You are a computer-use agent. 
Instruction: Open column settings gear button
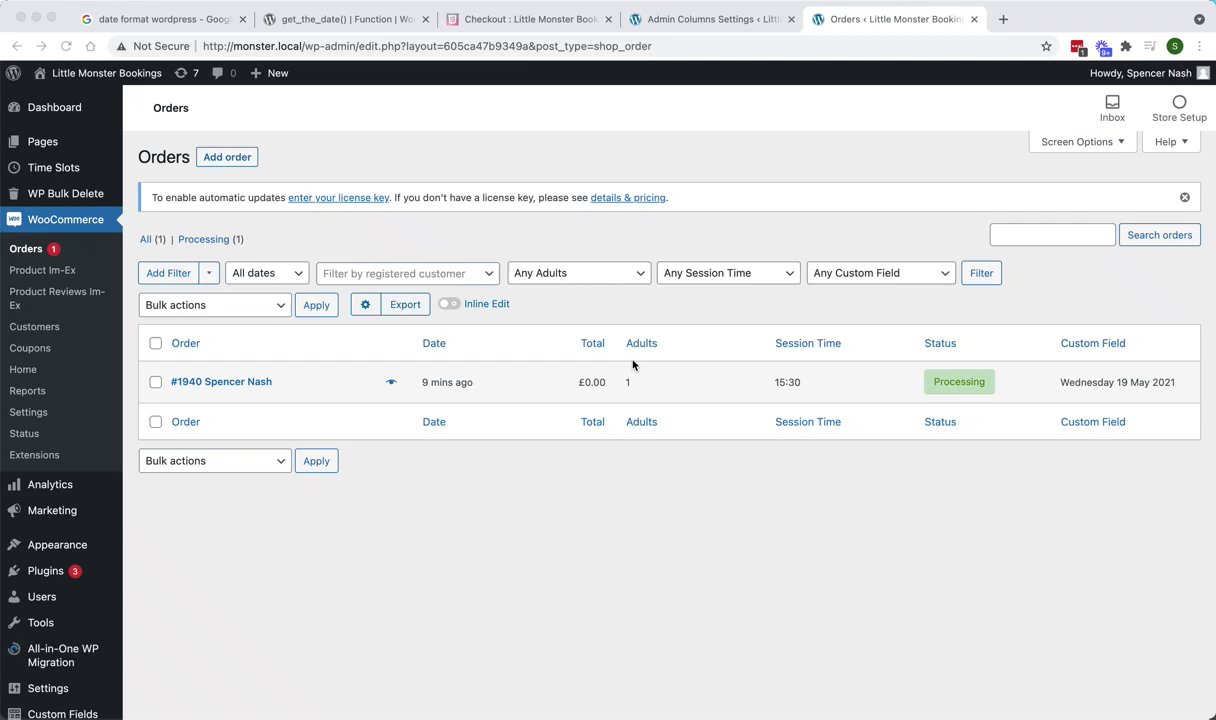point(365,304)
